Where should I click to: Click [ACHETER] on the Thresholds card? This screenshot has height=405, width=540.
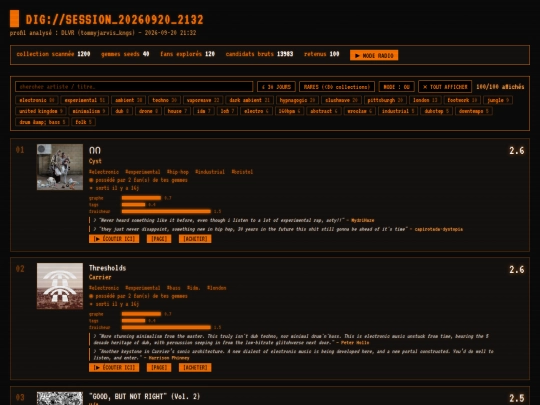195,367
